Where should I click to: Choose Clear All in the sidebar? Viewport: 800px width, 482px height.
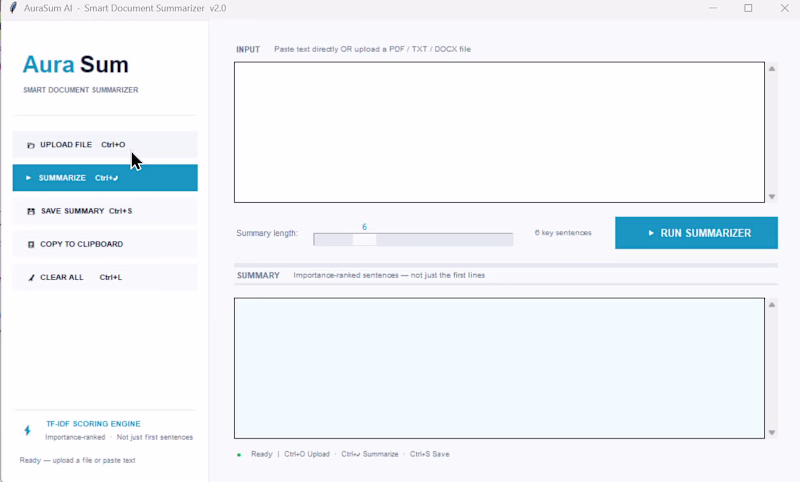105,277
